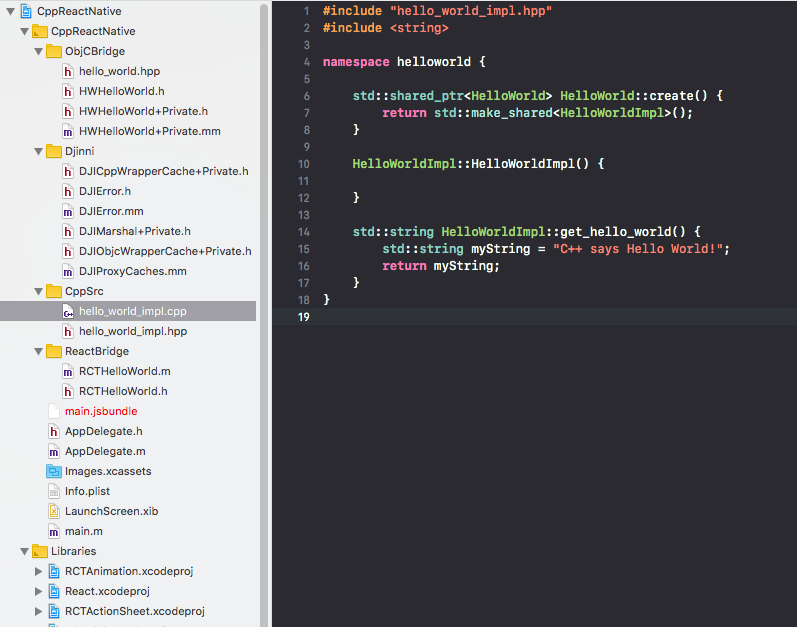
Task: Collapse the CppSrc folder triangle
Action: (x=38, y=292)
